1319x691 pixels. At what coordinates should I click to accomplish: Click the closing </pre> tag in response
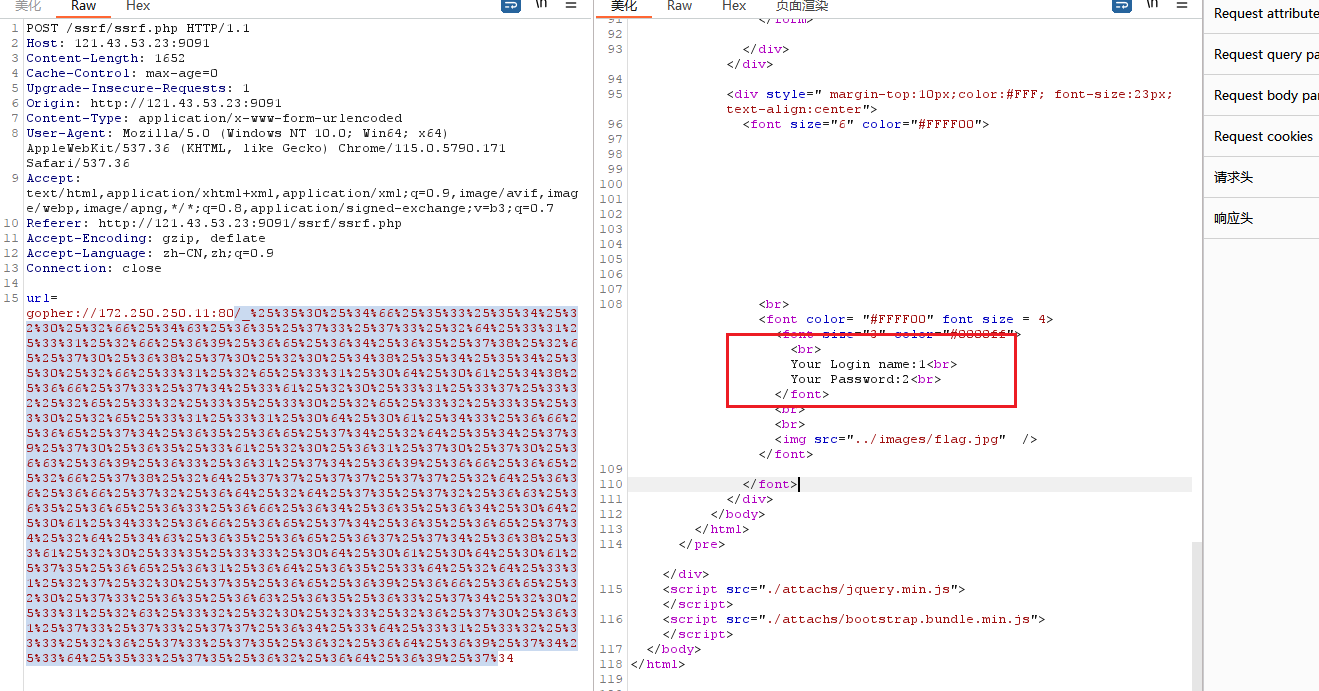point(701,545)
